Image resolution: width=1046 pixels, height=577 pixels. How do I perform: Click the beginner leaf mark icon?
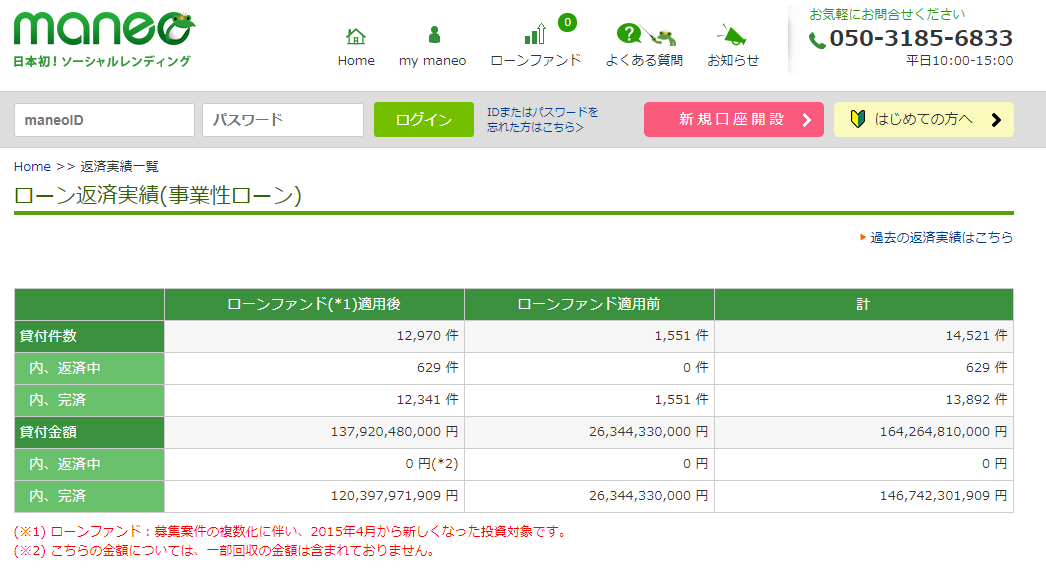[857, 119]
